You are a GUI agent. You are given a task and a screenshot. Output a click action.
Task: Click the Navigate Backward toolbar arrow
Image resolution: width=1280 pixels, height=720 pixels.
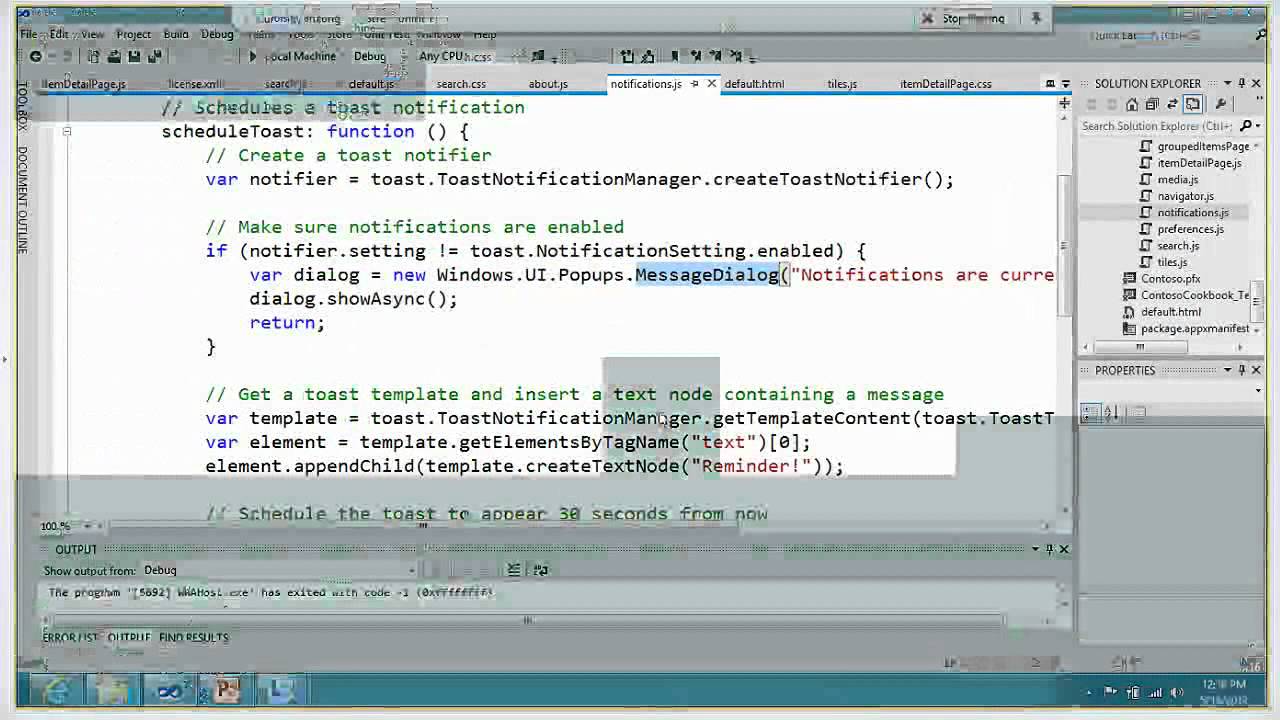pyautogui.click(x=36, y=57)
